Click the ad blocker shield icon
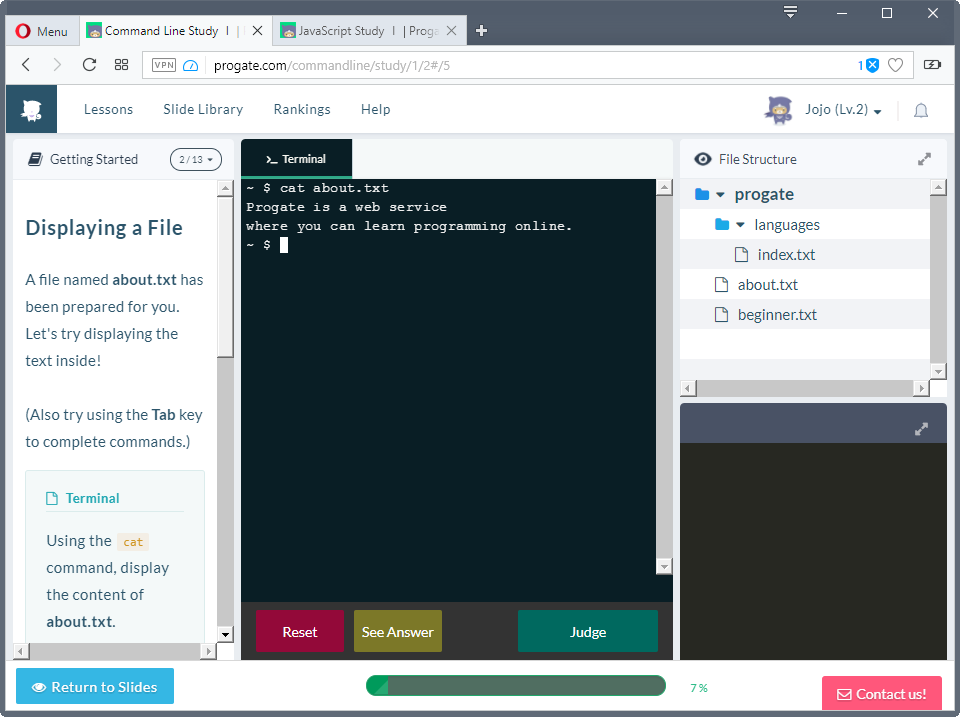Image resolution: width=960 pixels, height=717 pixels. [872, 65]
